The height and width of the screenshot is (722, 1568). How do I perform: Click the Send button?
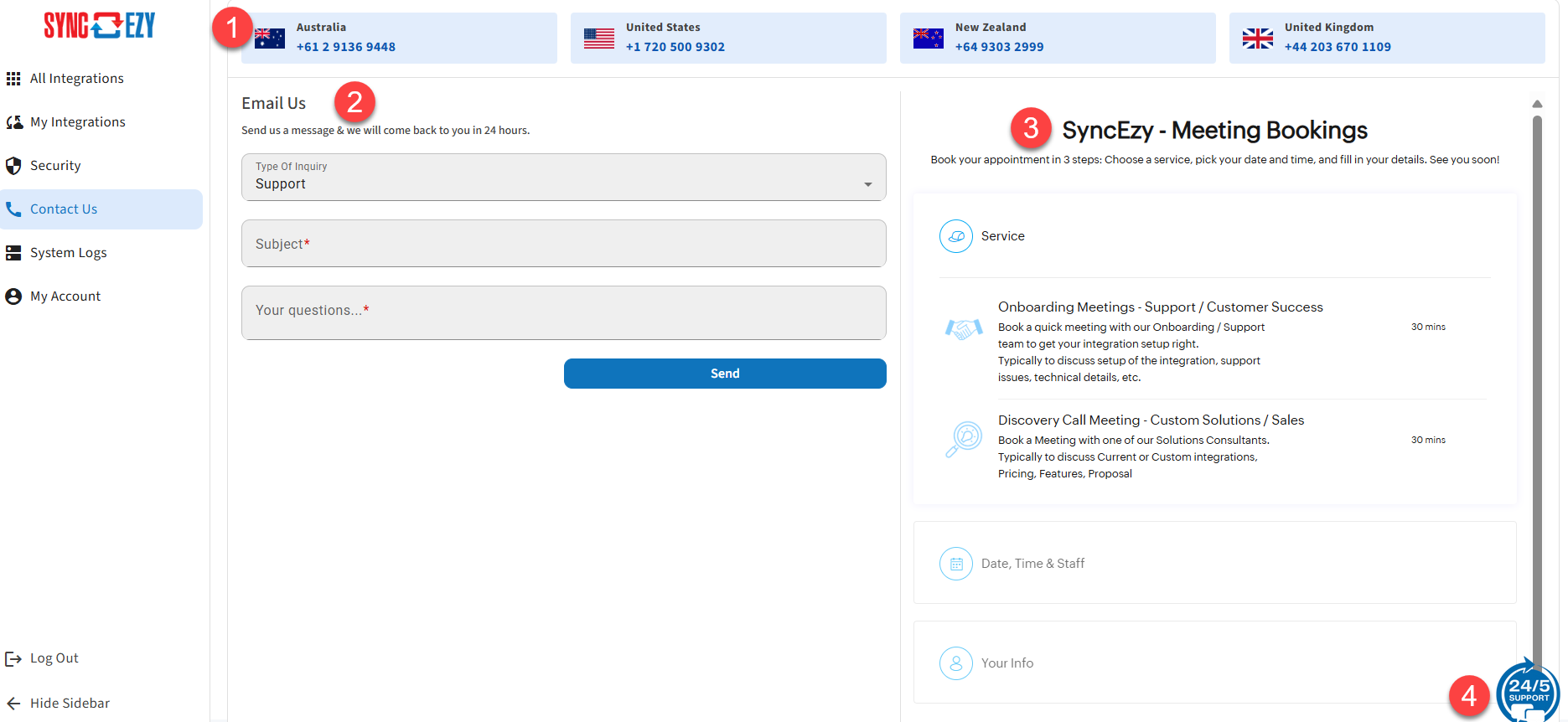click(x=725, y=374)
